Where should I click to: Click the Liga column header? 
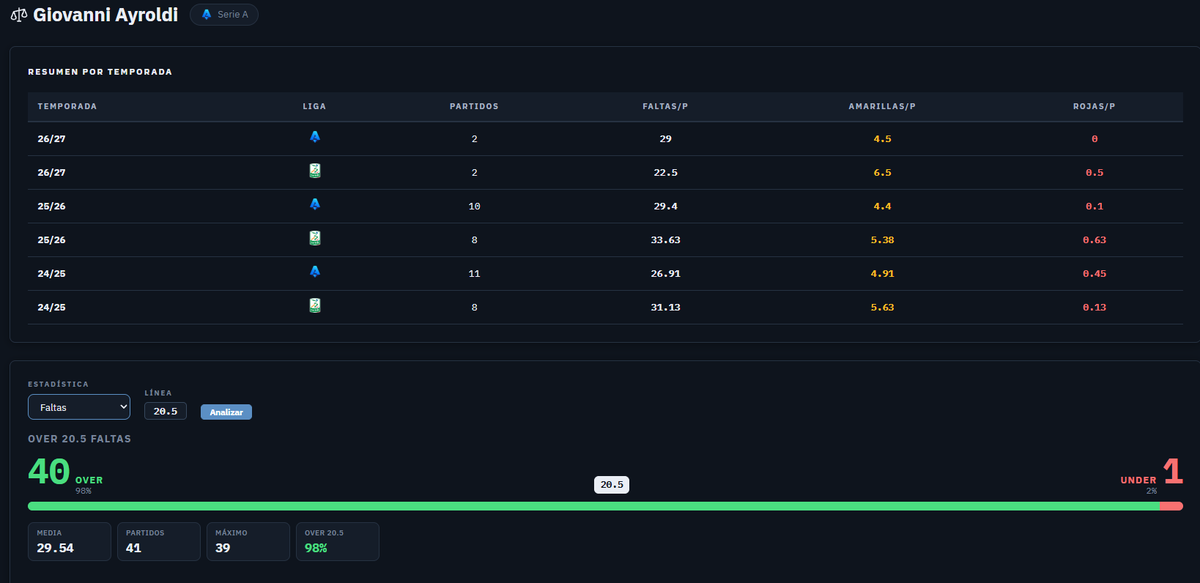[315, 106]
